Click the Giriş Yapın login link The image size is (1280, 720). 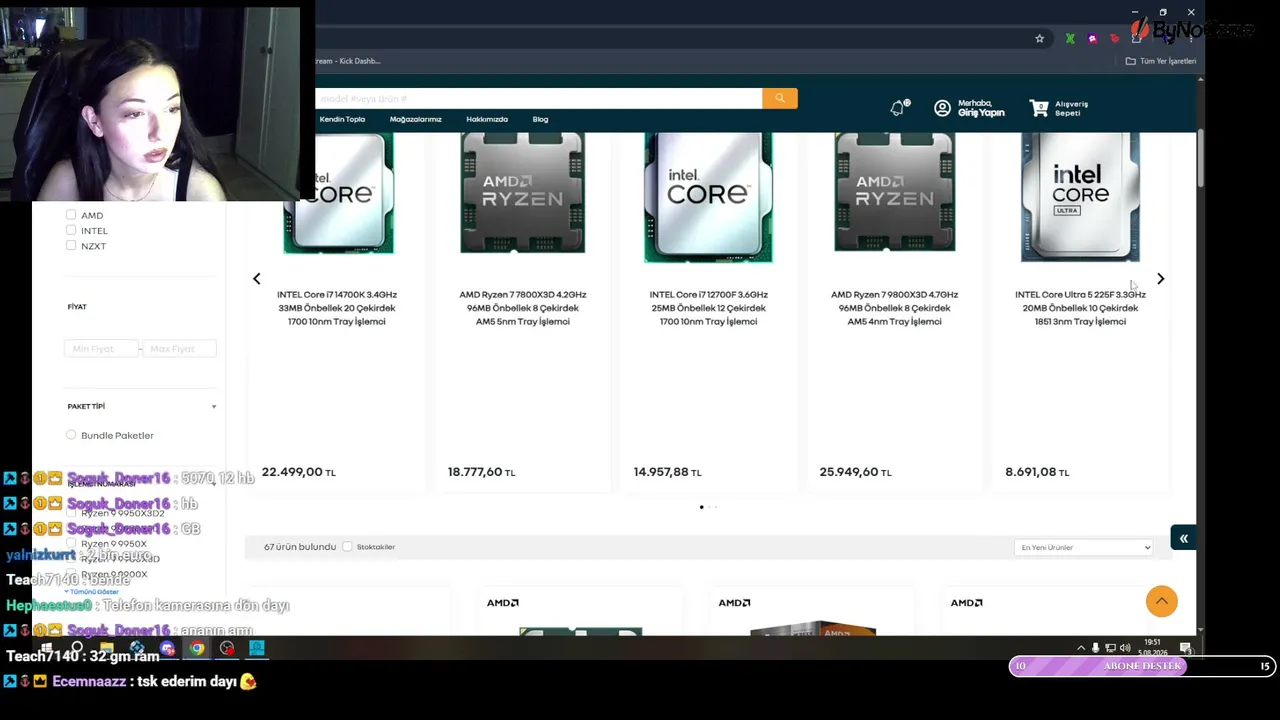click(981, 113)
